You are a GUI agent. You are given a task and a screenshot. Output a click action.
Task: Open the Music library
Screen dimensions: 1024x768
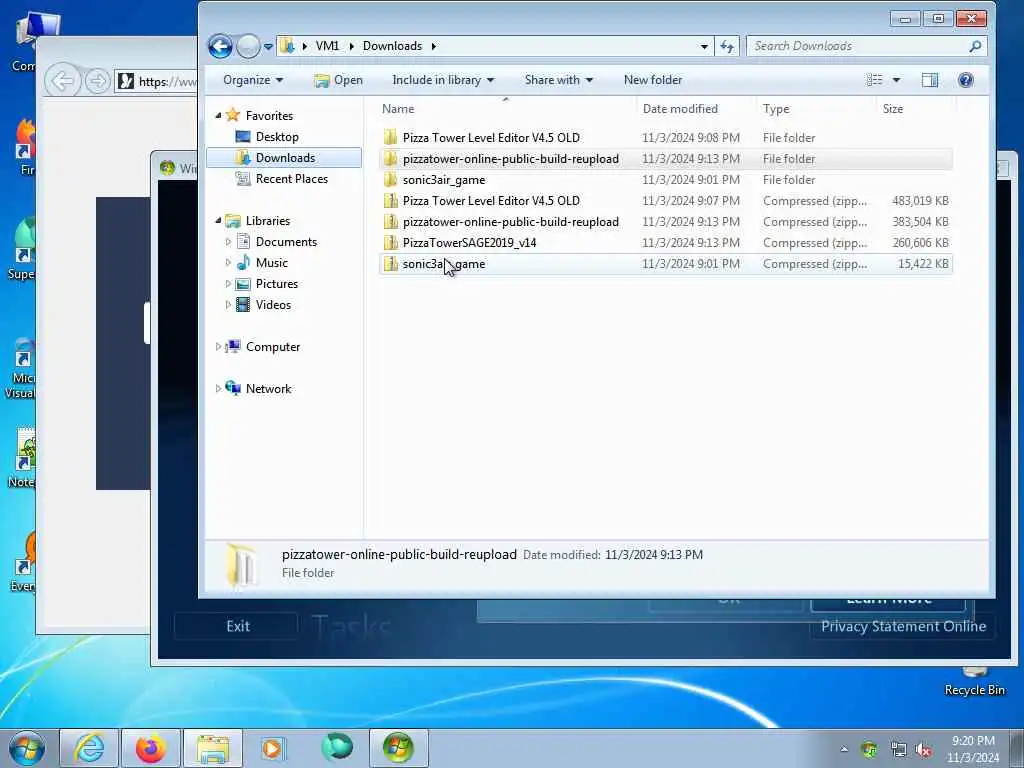(272, 263)
